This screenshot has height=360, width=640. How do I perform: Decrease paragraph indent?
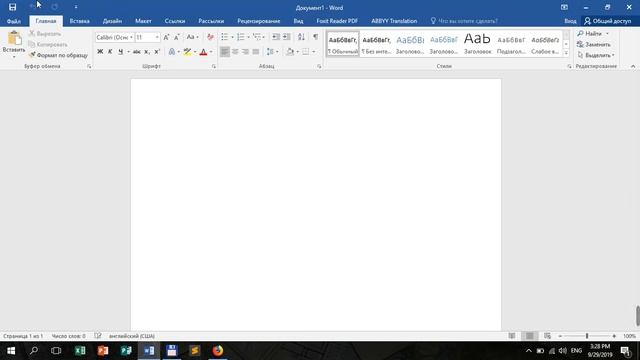276,37
